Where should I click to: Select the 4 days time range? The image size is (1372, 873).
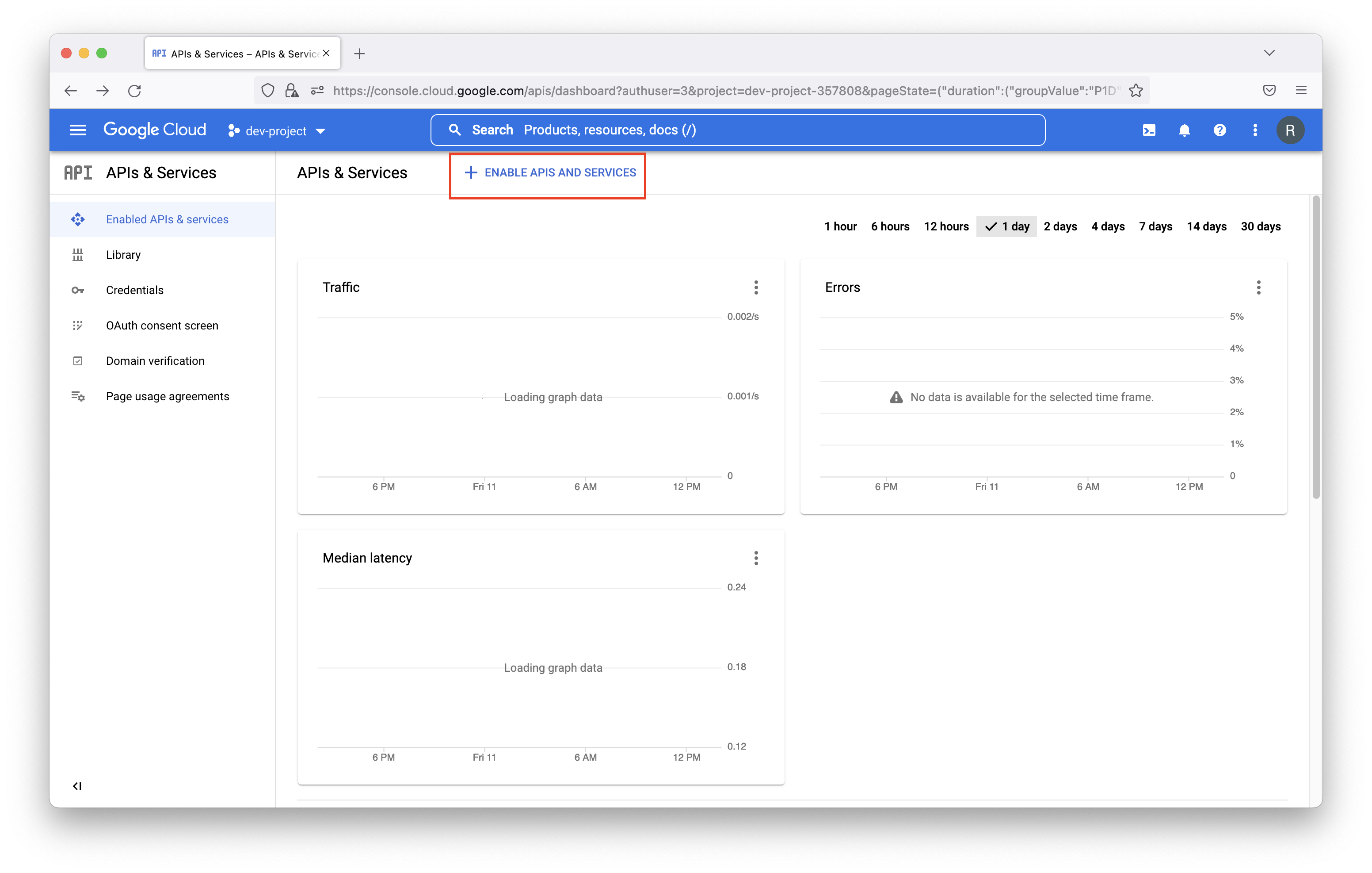pyautogui.click(x=1108, y=226)
